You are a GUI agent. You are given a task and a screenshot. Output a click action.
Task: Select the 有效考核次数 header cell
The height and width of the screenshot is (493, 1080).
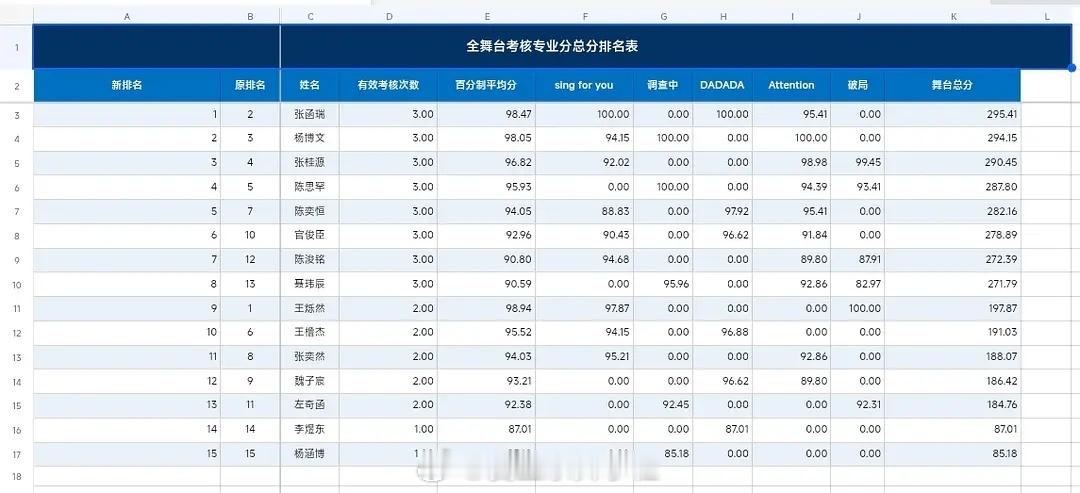click(x=388, y=85)
